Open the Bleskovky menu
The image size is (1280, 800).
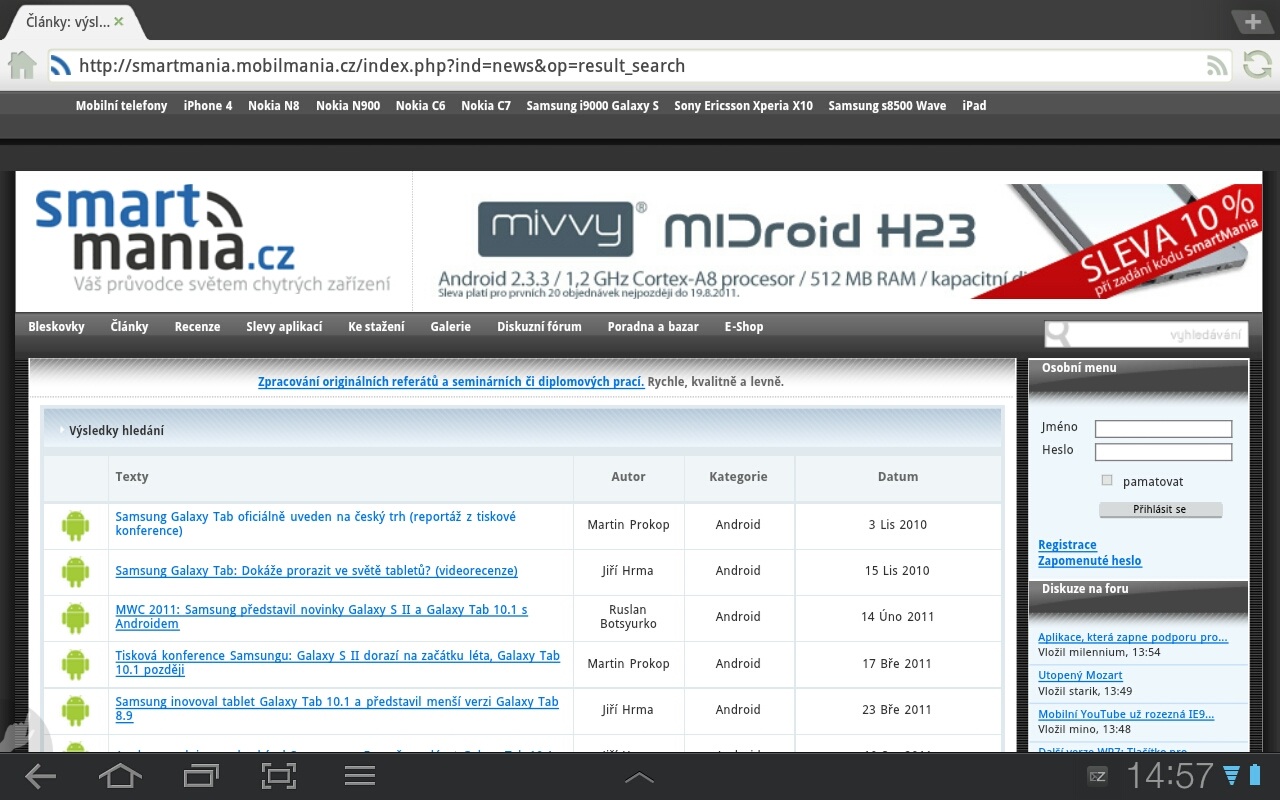point(56,327)
